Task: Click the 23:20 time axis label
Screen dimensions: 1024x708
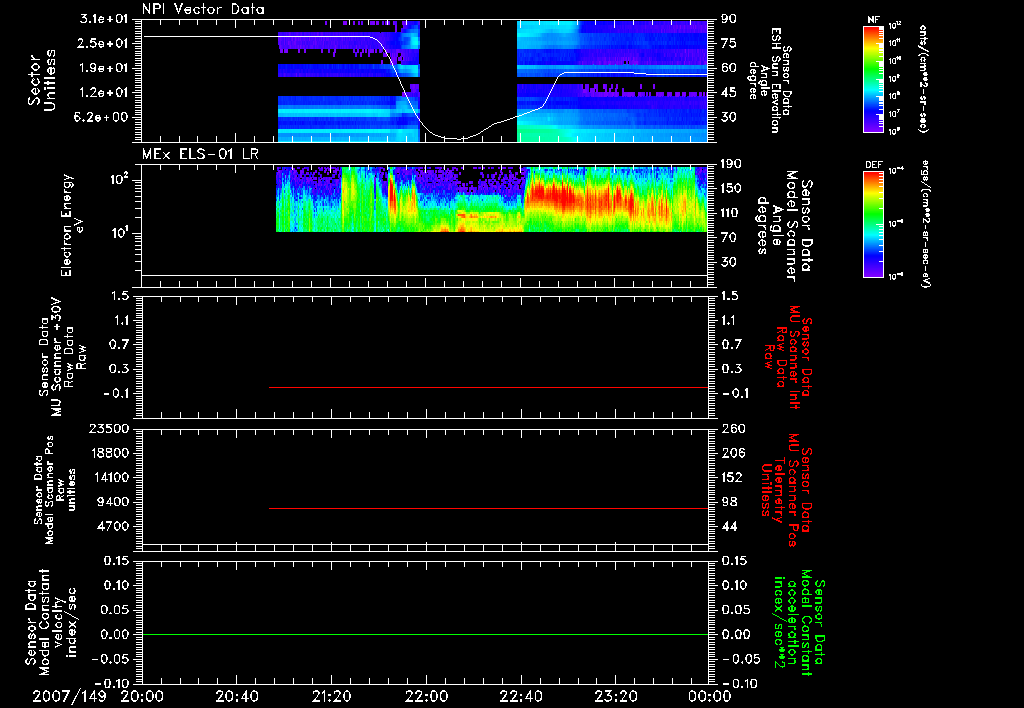Action: click(x=615, y=696)
